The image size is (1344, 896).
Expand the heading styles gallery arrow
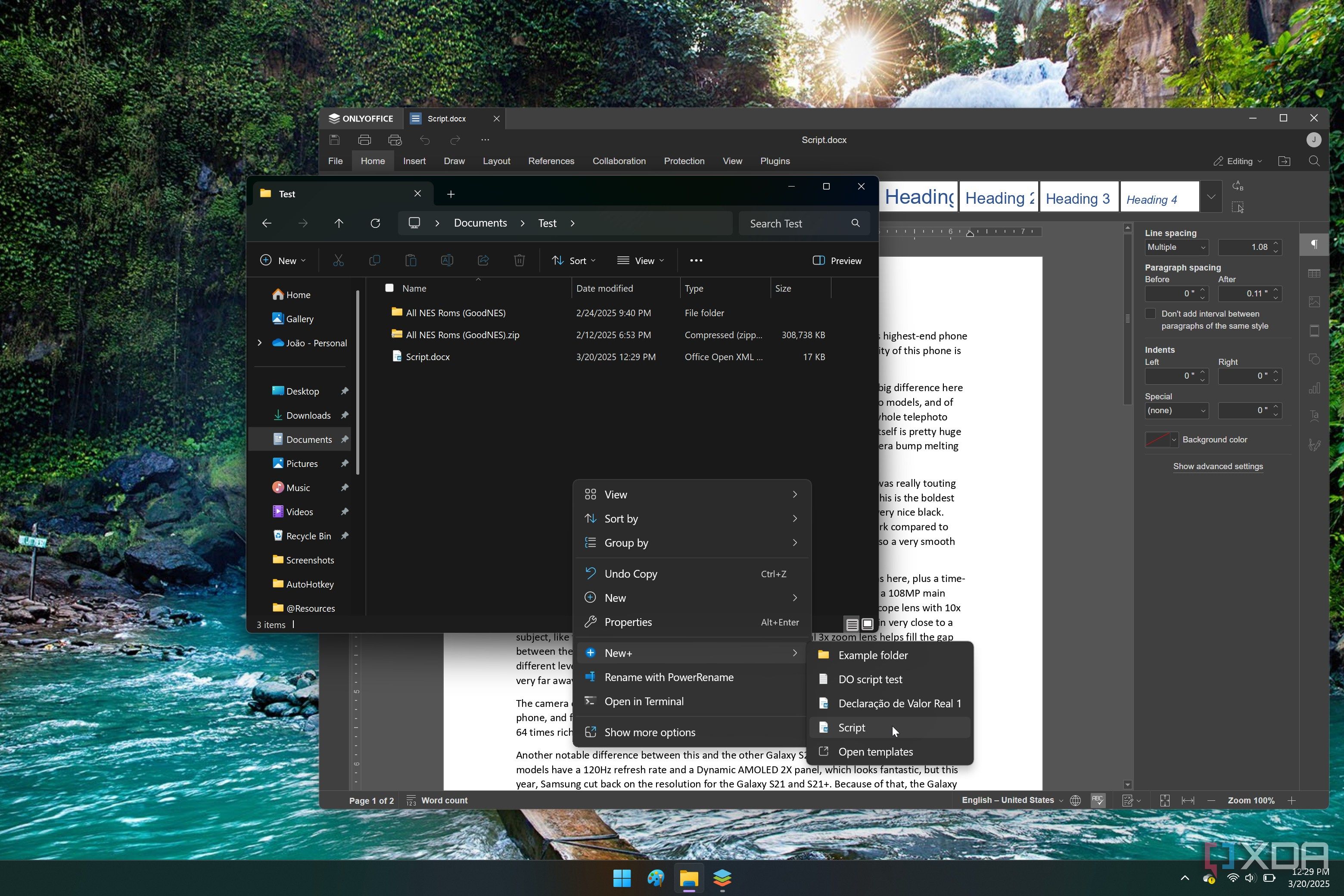click(1211, 196)
